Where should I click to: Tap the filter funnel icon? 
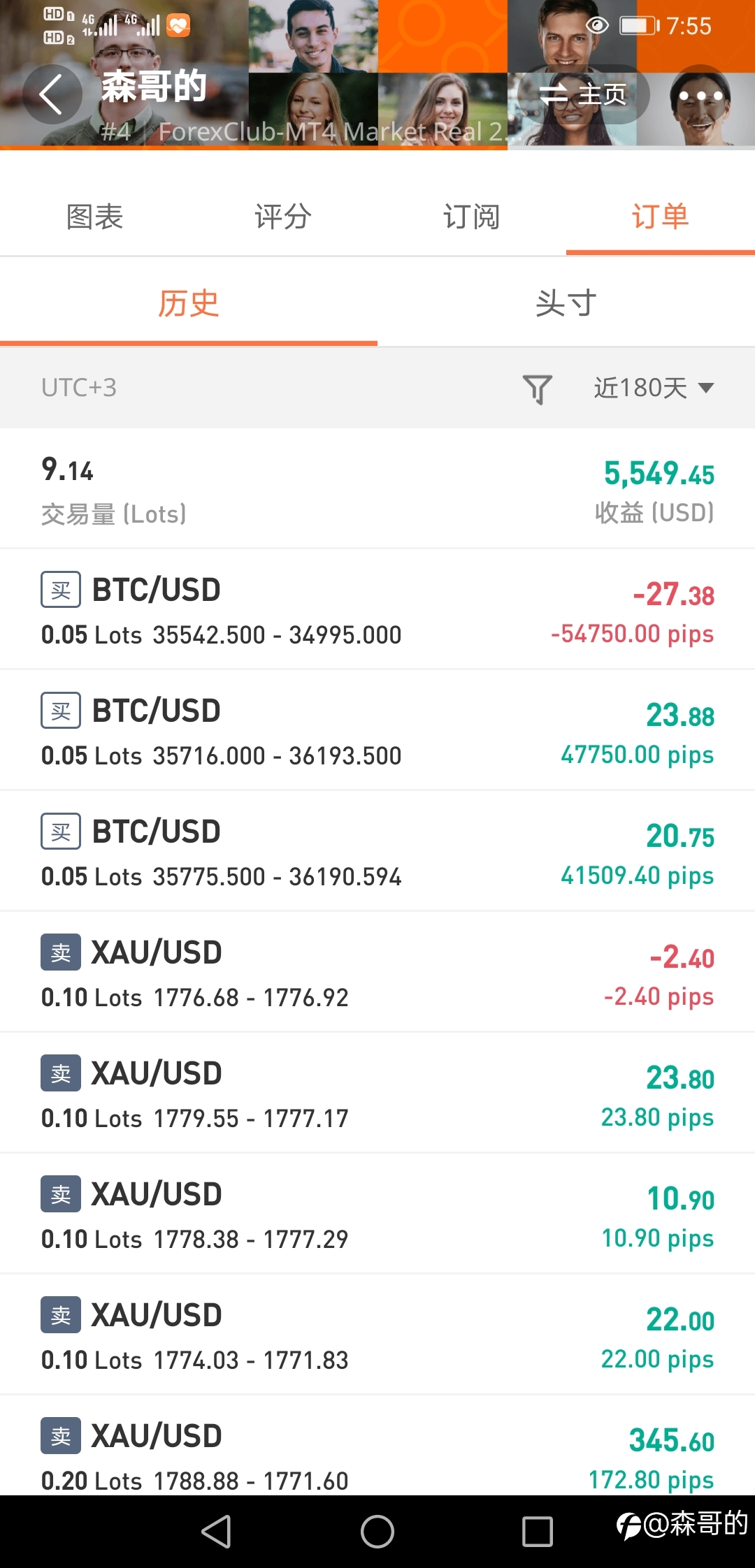pyautogui.click(x=537, y=389)
